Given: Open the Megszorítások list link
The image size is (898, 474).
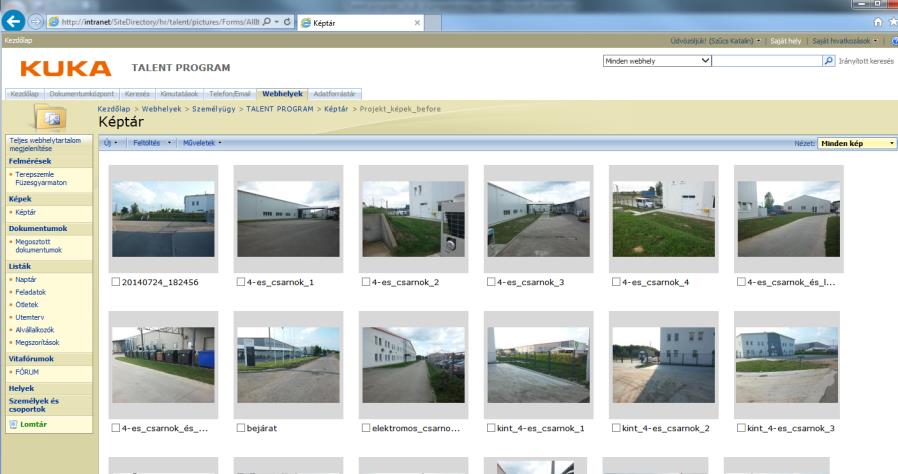Looking at the screenshot, I should [37, 342].
